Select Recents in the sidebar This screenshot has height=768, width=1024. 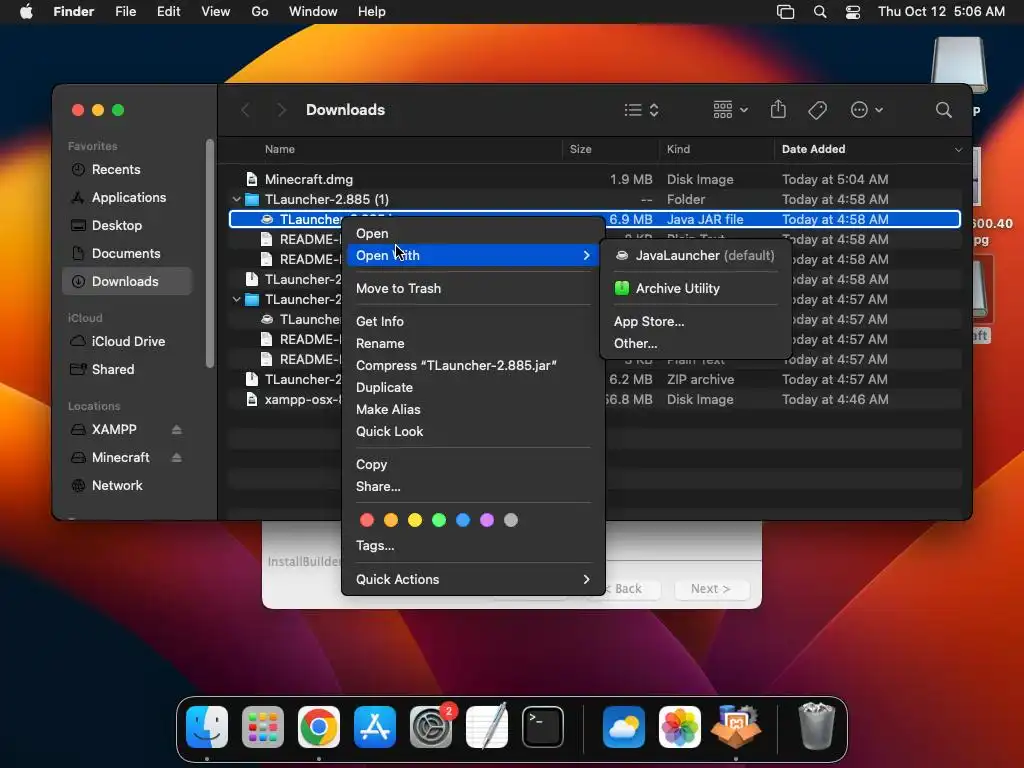(x=127, y=169)
